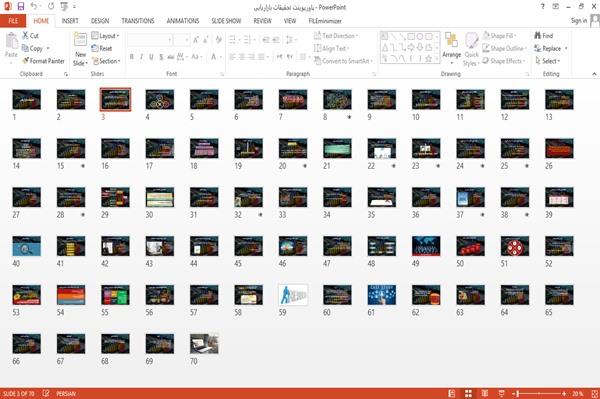Image resolution: width=600 pixels, height=399 pixels.
Task: Select slide 54 thumbnail
Action: pos(71,295)
